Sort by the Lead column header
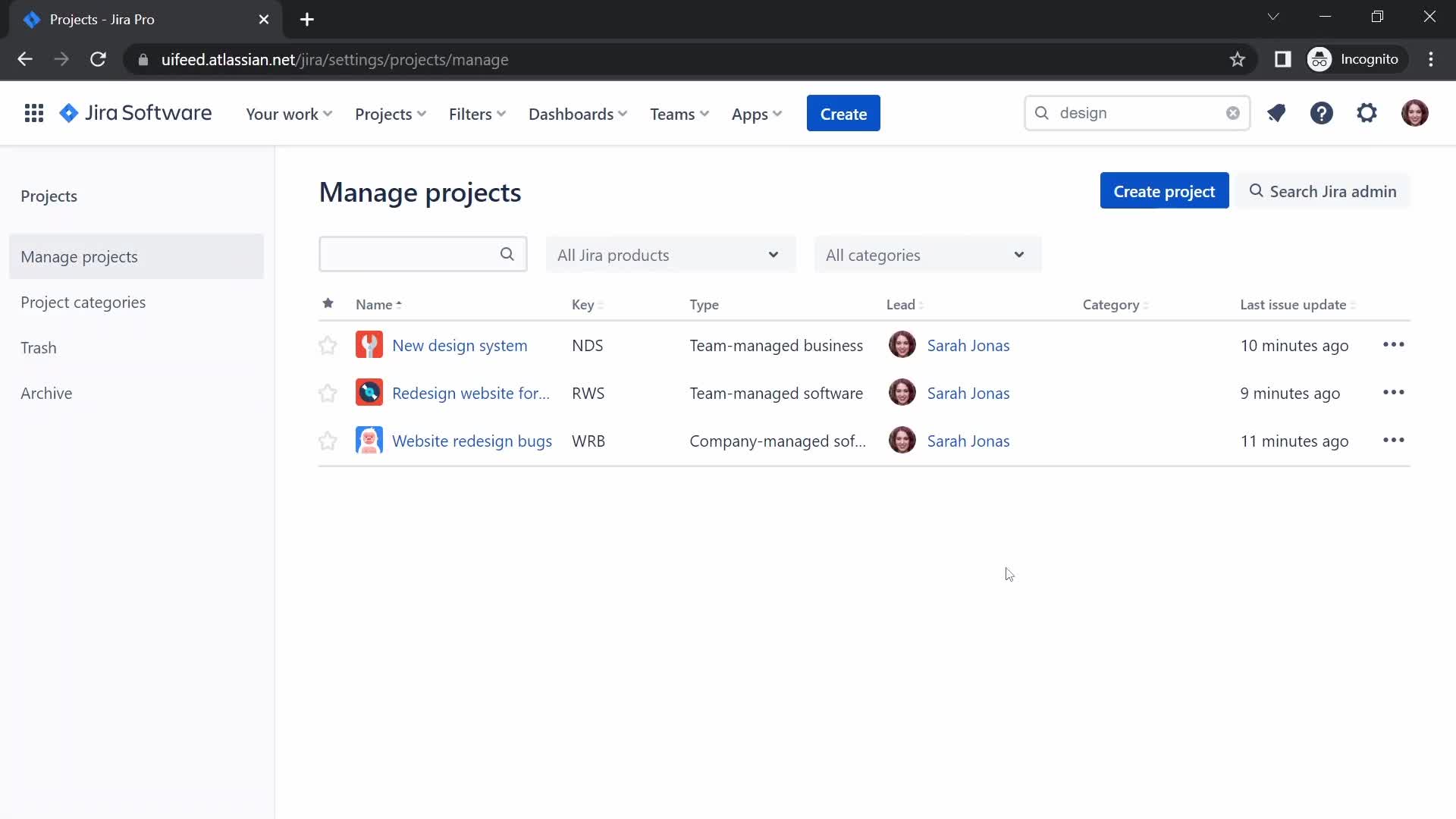 point(905,304)
